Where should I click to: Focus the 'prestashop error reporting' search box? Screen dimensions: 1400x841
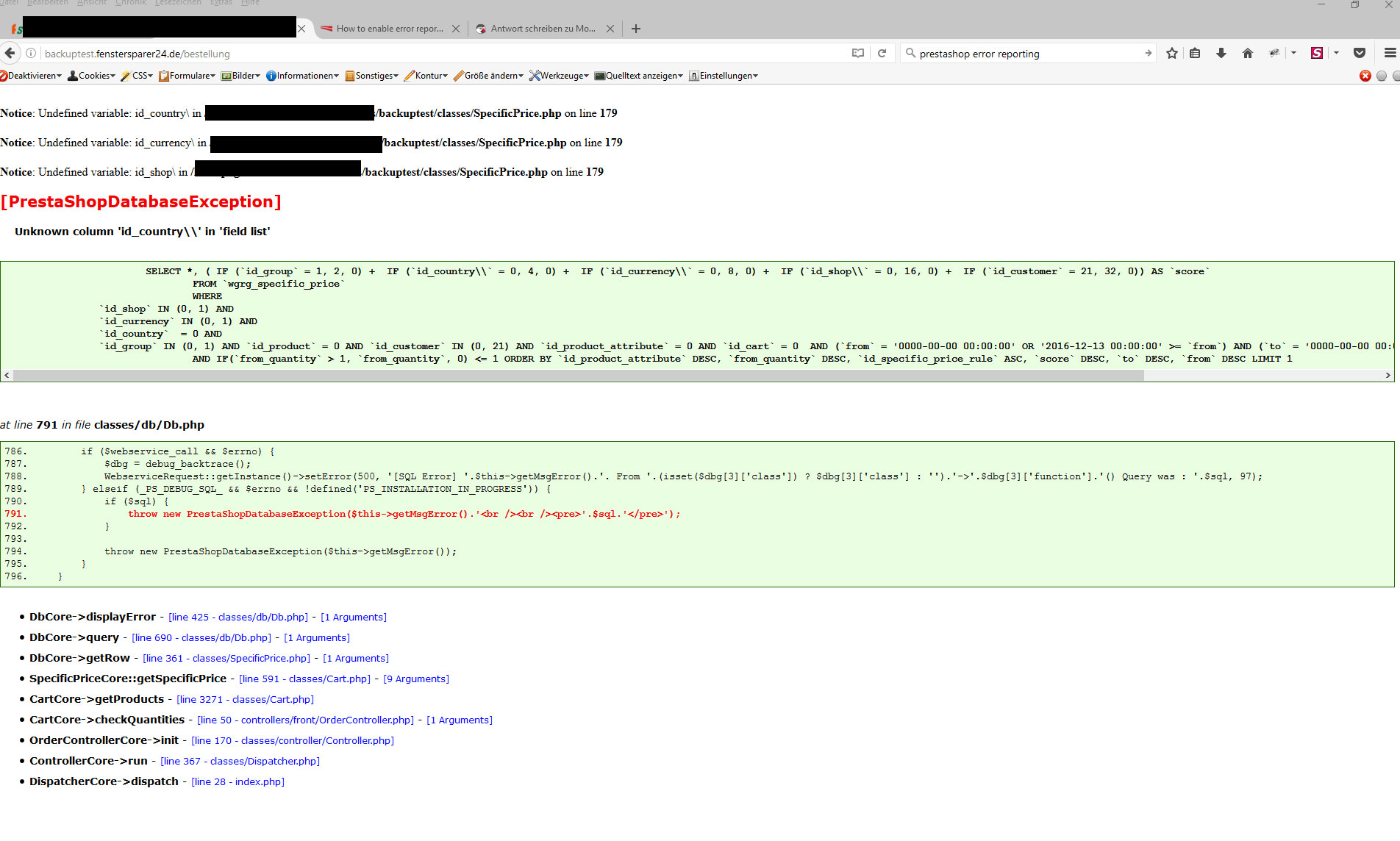pos(1026,53)
